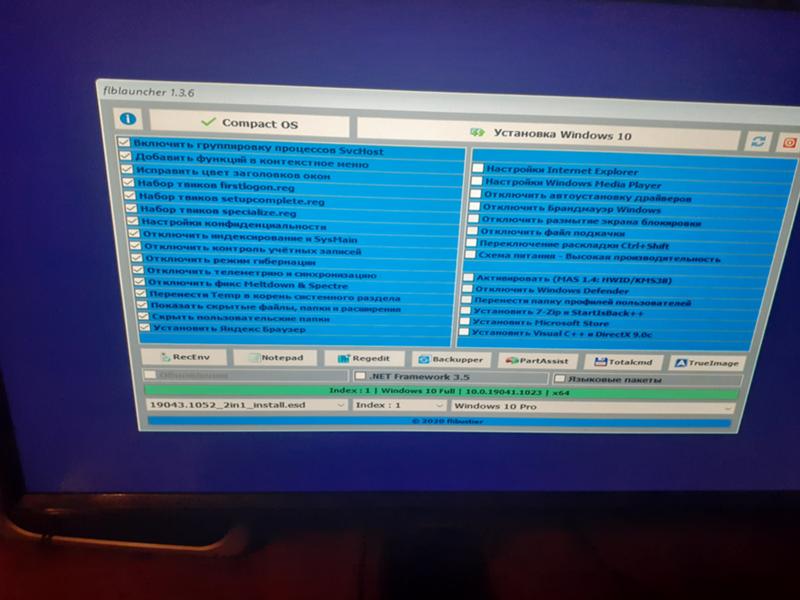800x600 pixels.
Task: Uncheck Отключить фикс Meltdown & Spectre
Action: [140, 282]
